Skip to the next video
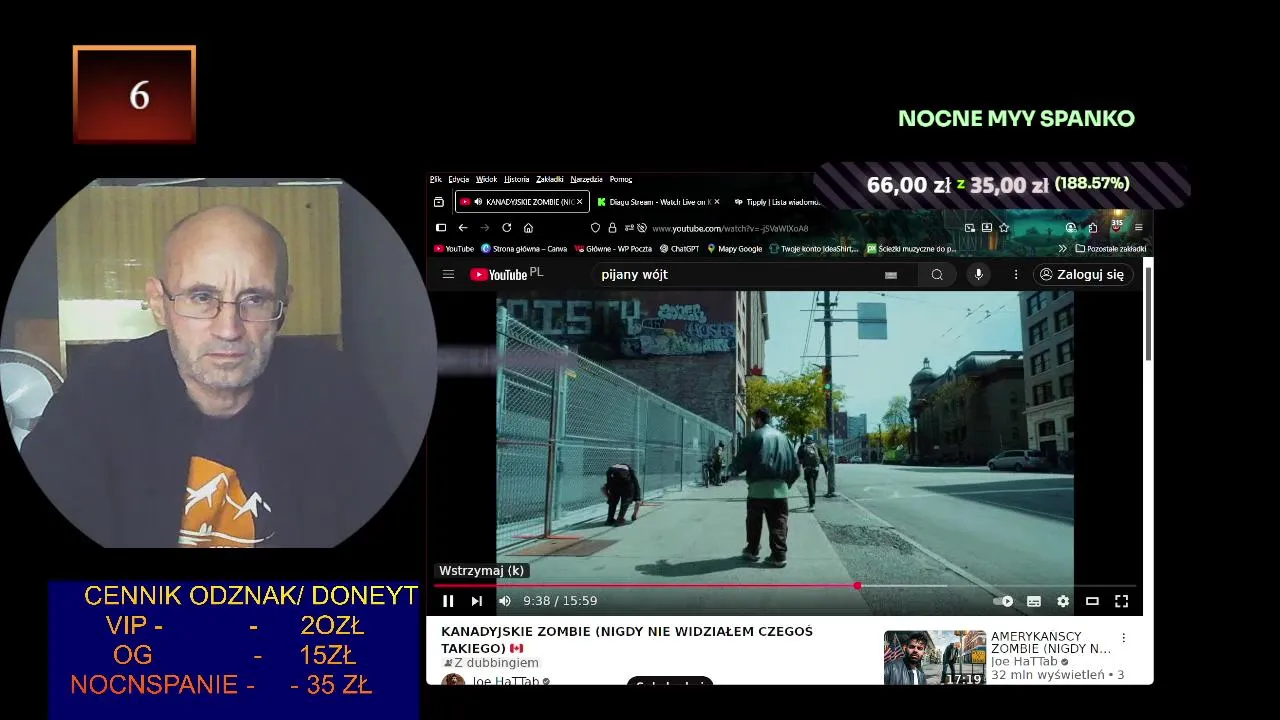 [477, 601]
